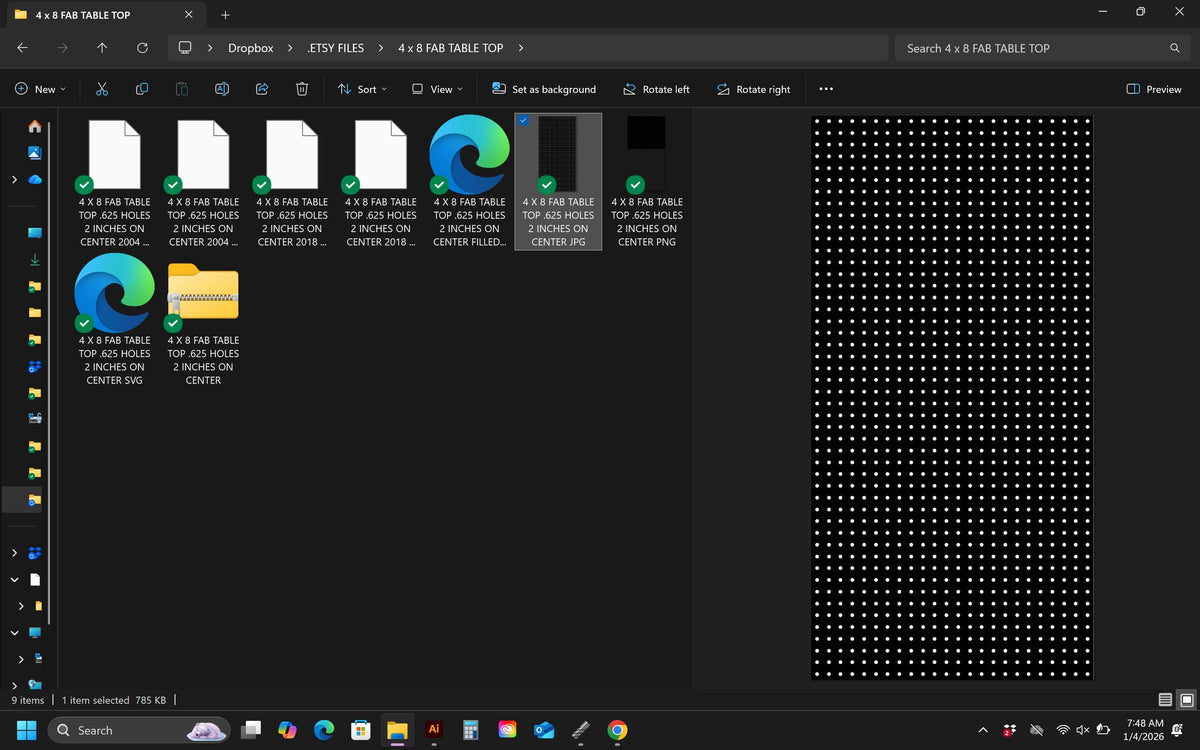Click Rotate left button

coord(656,89)
